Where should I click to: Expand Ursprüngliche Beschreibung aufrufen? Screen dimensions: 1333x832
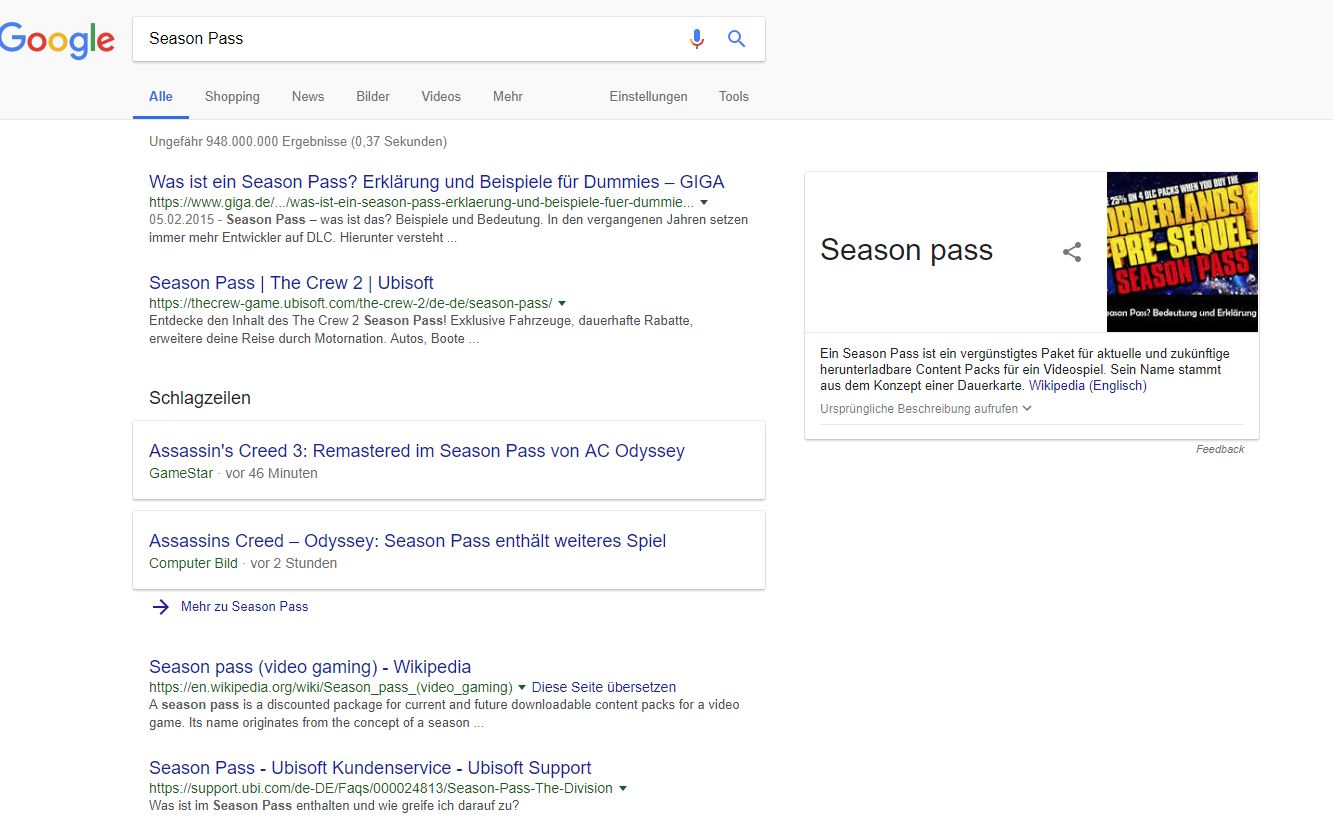coord(925,408)
